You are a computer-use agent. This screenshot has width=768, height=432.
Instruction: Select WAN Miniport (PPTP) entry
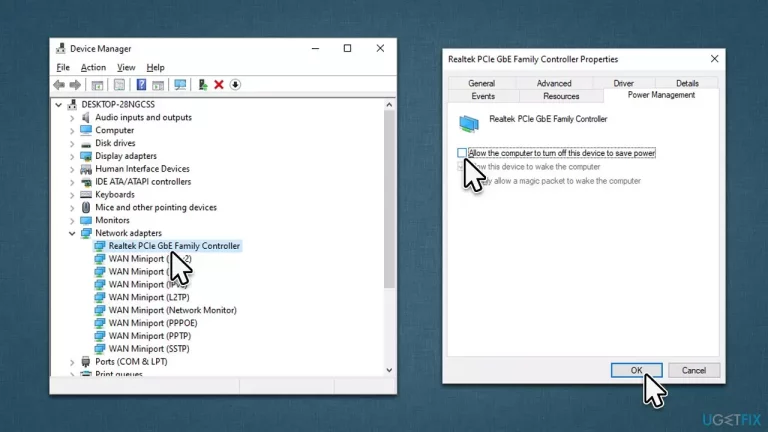point(149,336)
